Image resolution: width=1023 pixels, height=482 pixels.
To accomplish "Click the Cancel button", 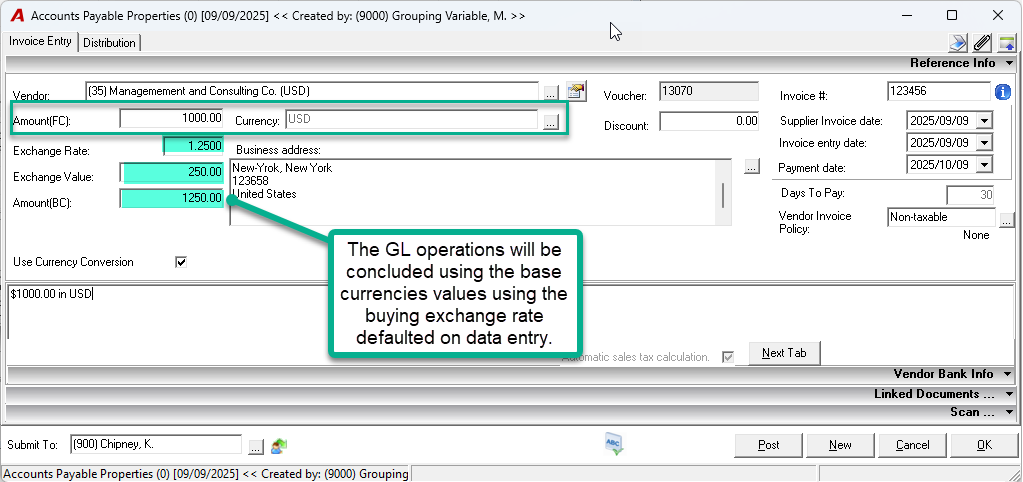I will (x=912, y=445).
